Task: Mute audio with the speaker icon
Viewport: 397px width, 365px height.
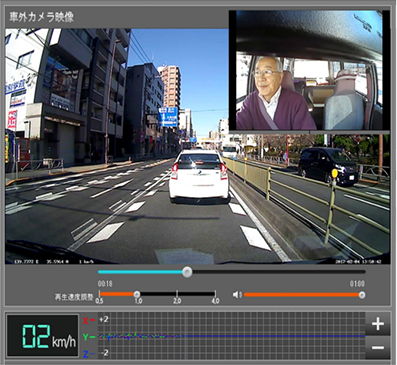Action: (237, 295)
